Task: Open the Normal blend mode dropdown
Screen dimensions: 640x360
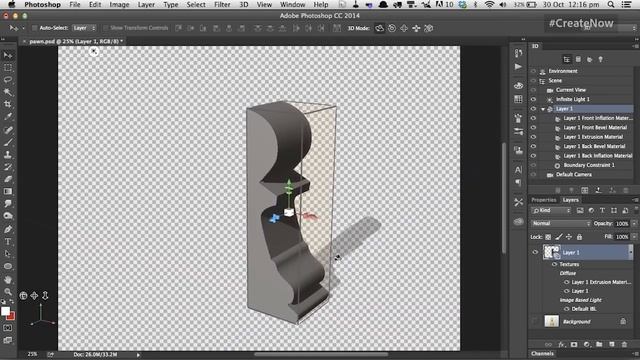Action: click(561, 224)
